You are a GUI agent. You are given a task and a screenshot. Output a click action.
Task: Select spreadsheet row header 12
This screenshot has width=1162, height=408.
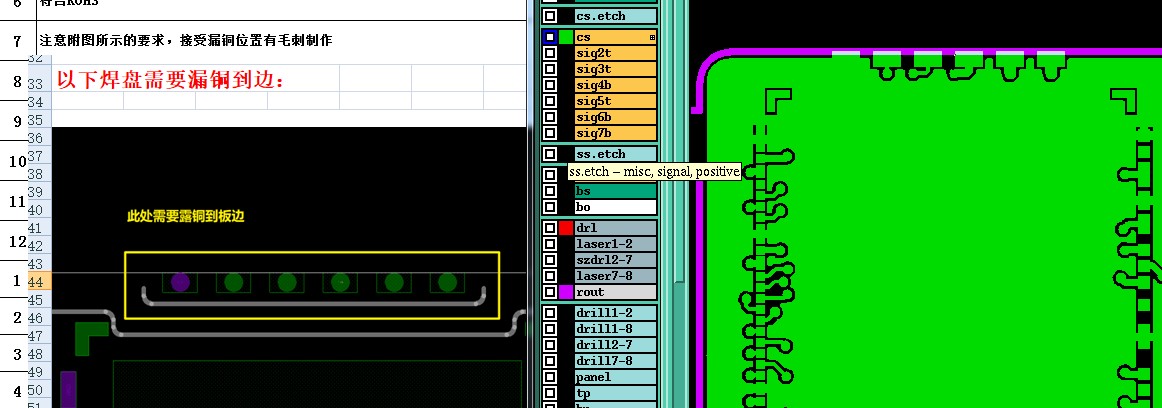click(x=14, y=240)
